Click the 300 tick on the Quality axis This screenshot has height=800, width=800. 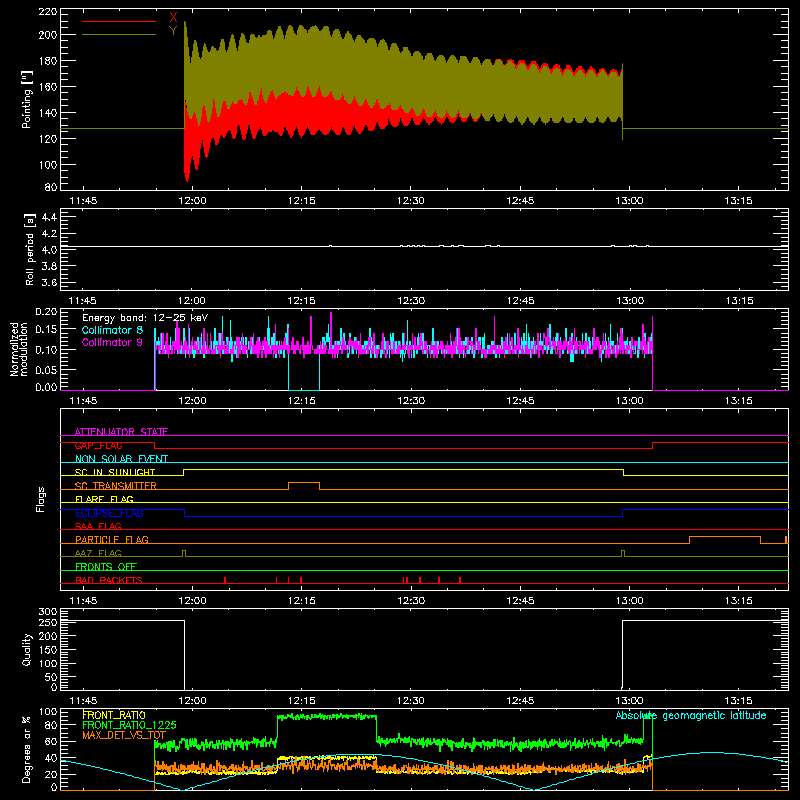48,612
